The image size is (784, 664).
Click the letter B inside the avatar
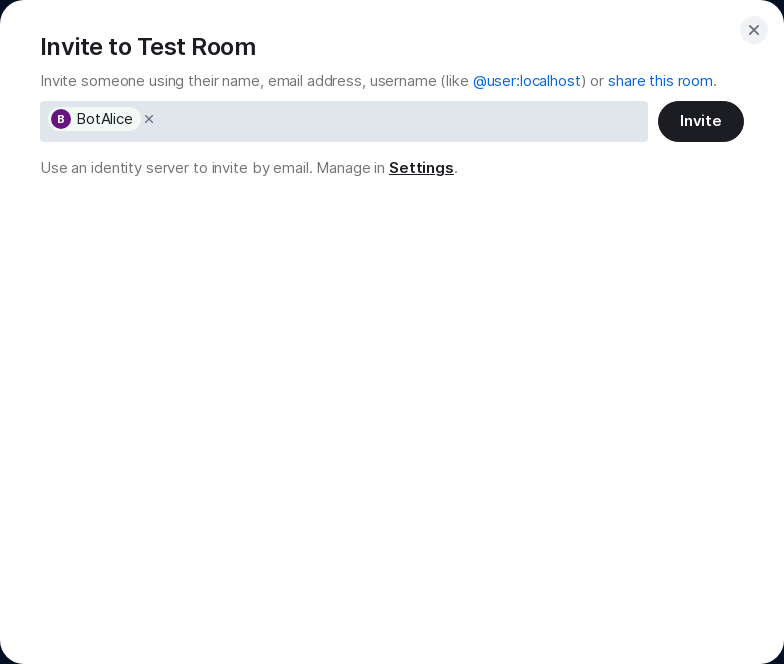61,119
